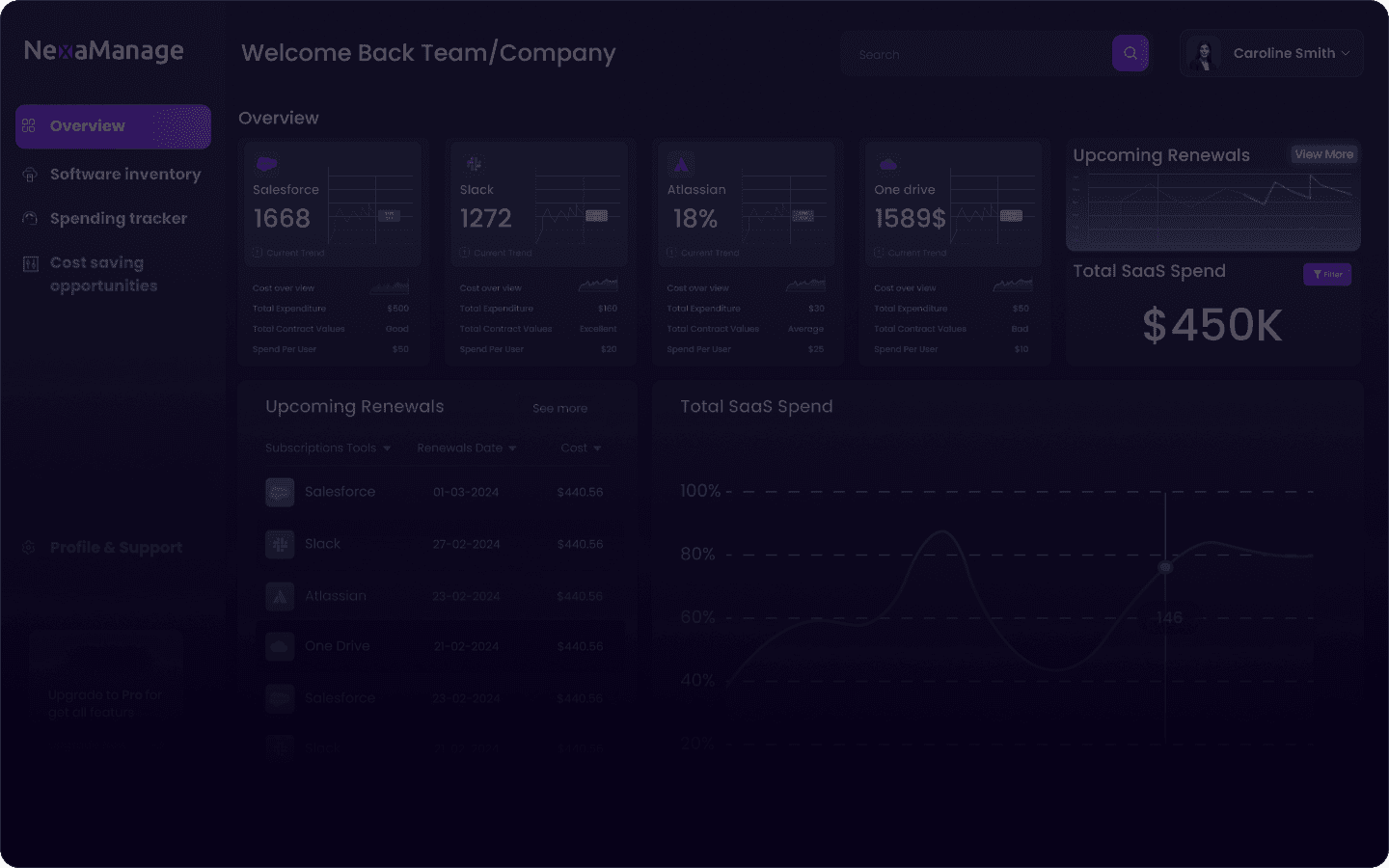
Task: Open Caroline Smith account dropdown
Action: click(1271, 53)
